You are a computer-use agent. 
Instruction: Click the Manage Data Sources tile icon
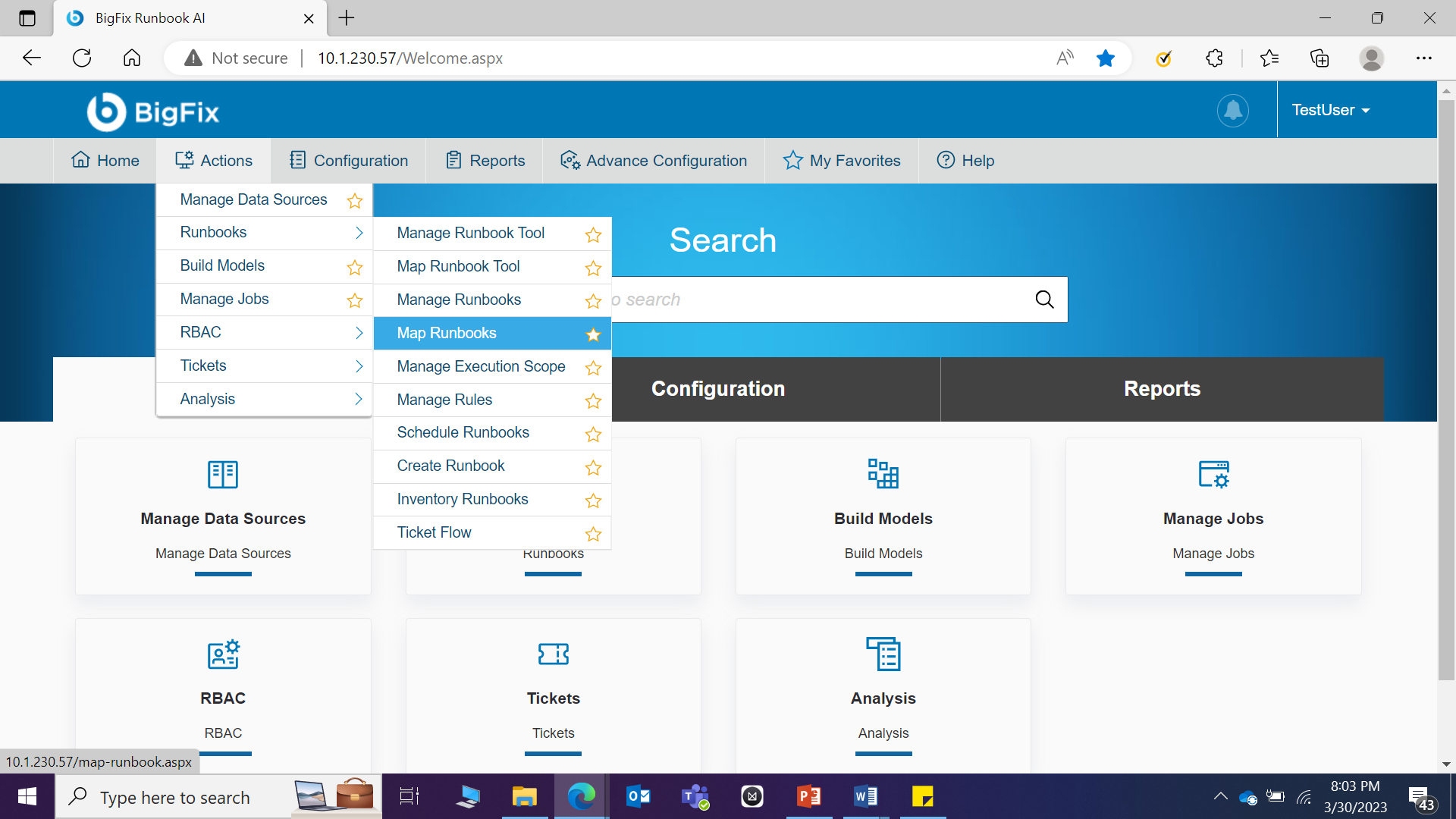point(223,474)
